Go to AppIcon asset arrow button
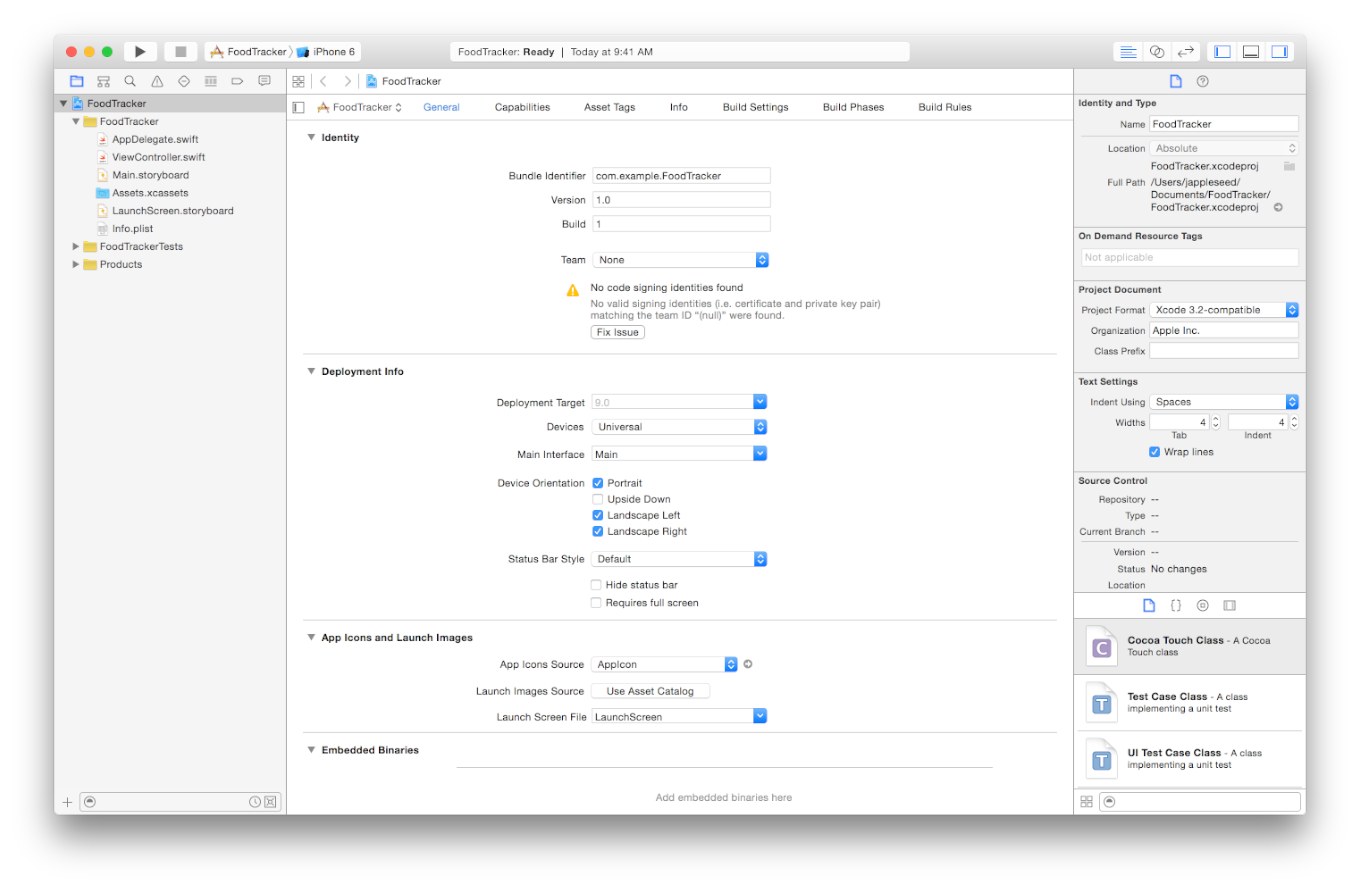 pos(748,664)
